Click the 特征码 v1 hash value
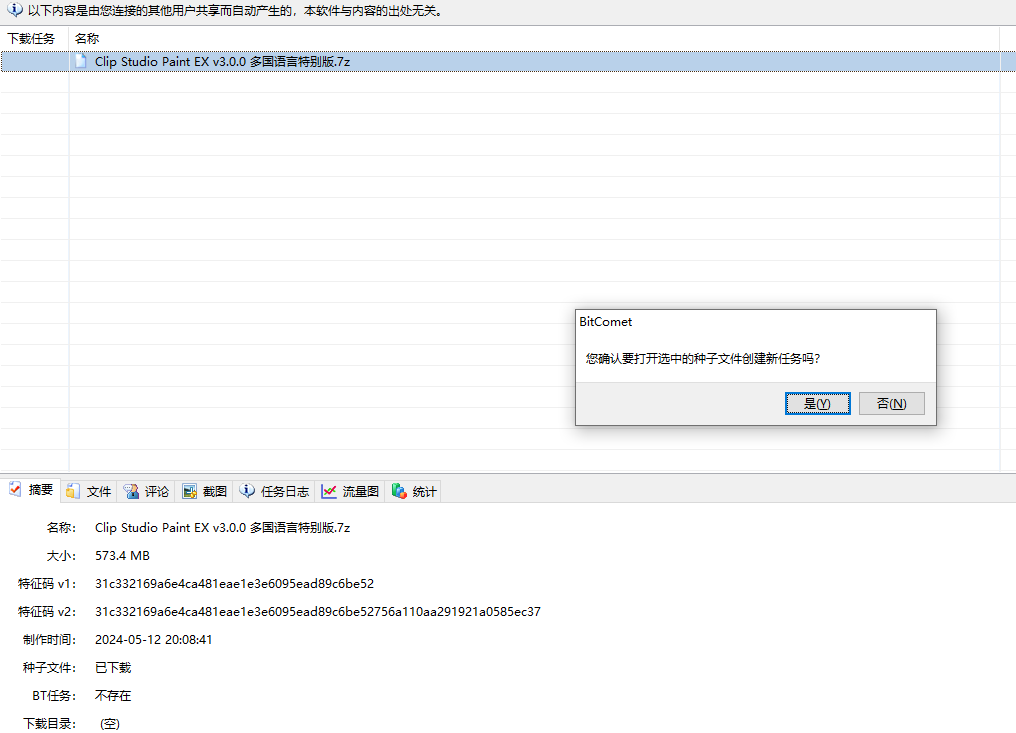Screen dimensions: 1016x733 click(235, 583)
